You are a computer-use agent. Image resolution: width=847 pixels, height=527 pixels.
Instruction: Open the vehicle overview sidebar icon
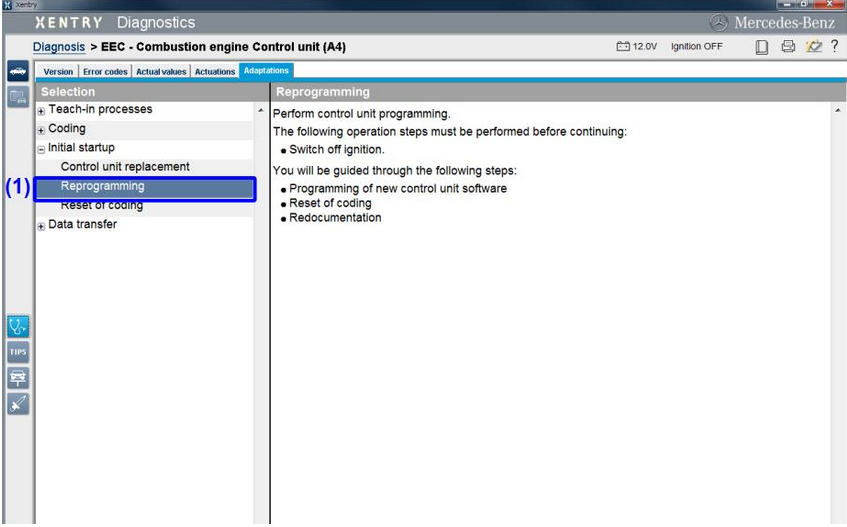pyautogui.click(x=18, y=71)
